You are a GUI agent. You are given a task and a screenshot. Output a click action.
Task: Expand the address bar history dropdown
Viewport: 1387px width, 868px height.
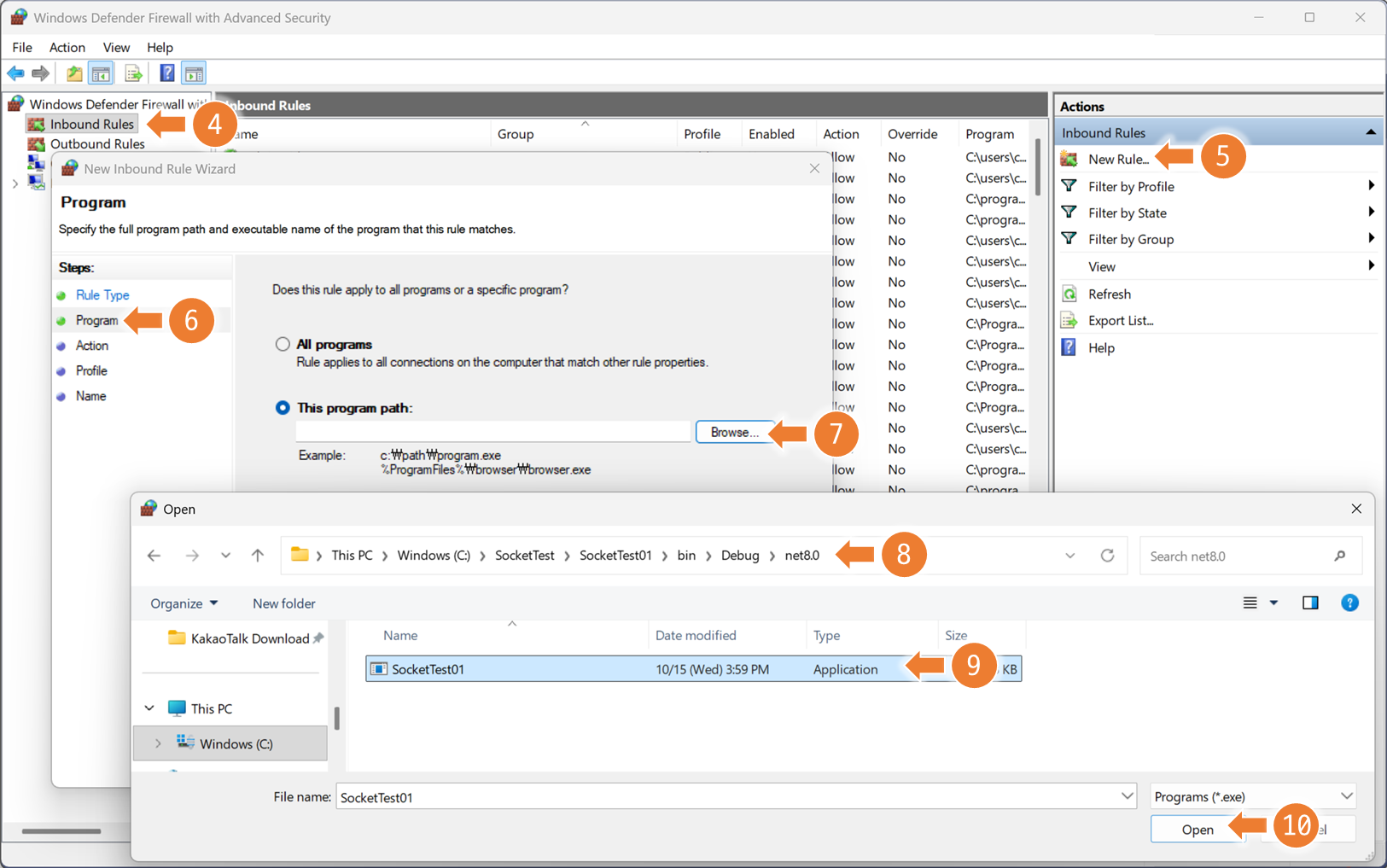[1069, 556]
